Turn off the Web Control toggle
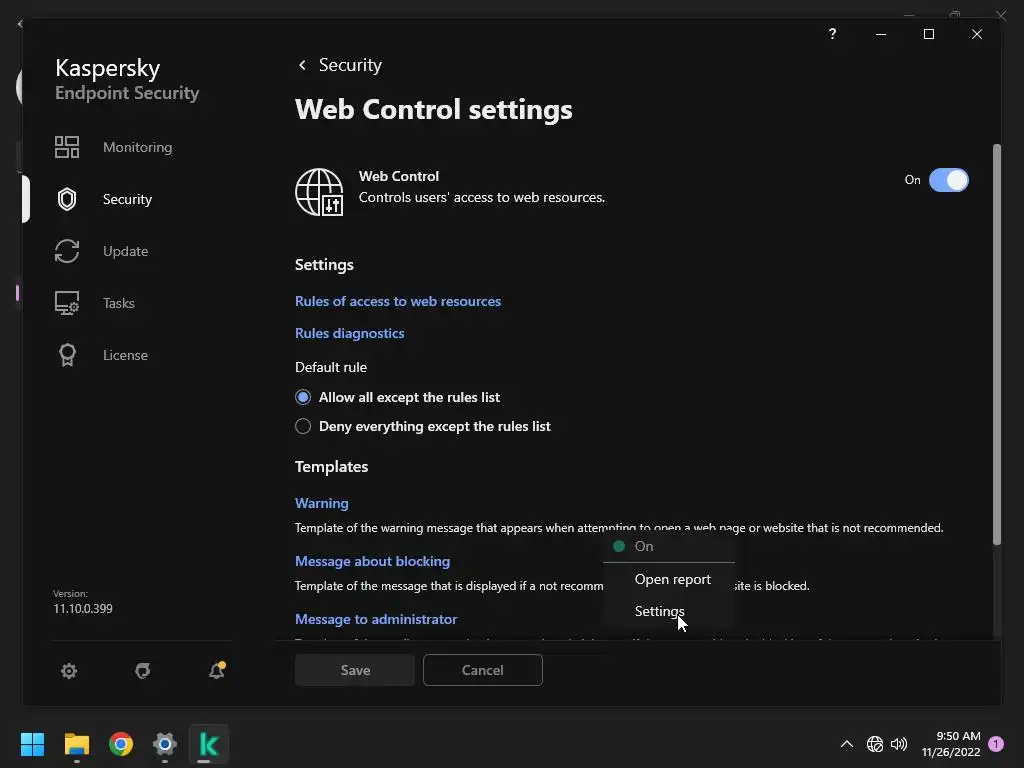This screenshot has width=1024, height=768. (x=948, y=180)
